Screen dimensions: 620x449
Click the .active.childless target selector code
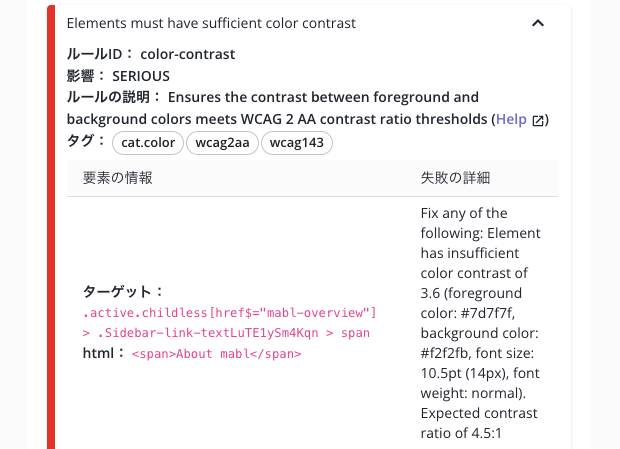click(x=229, y=313)
